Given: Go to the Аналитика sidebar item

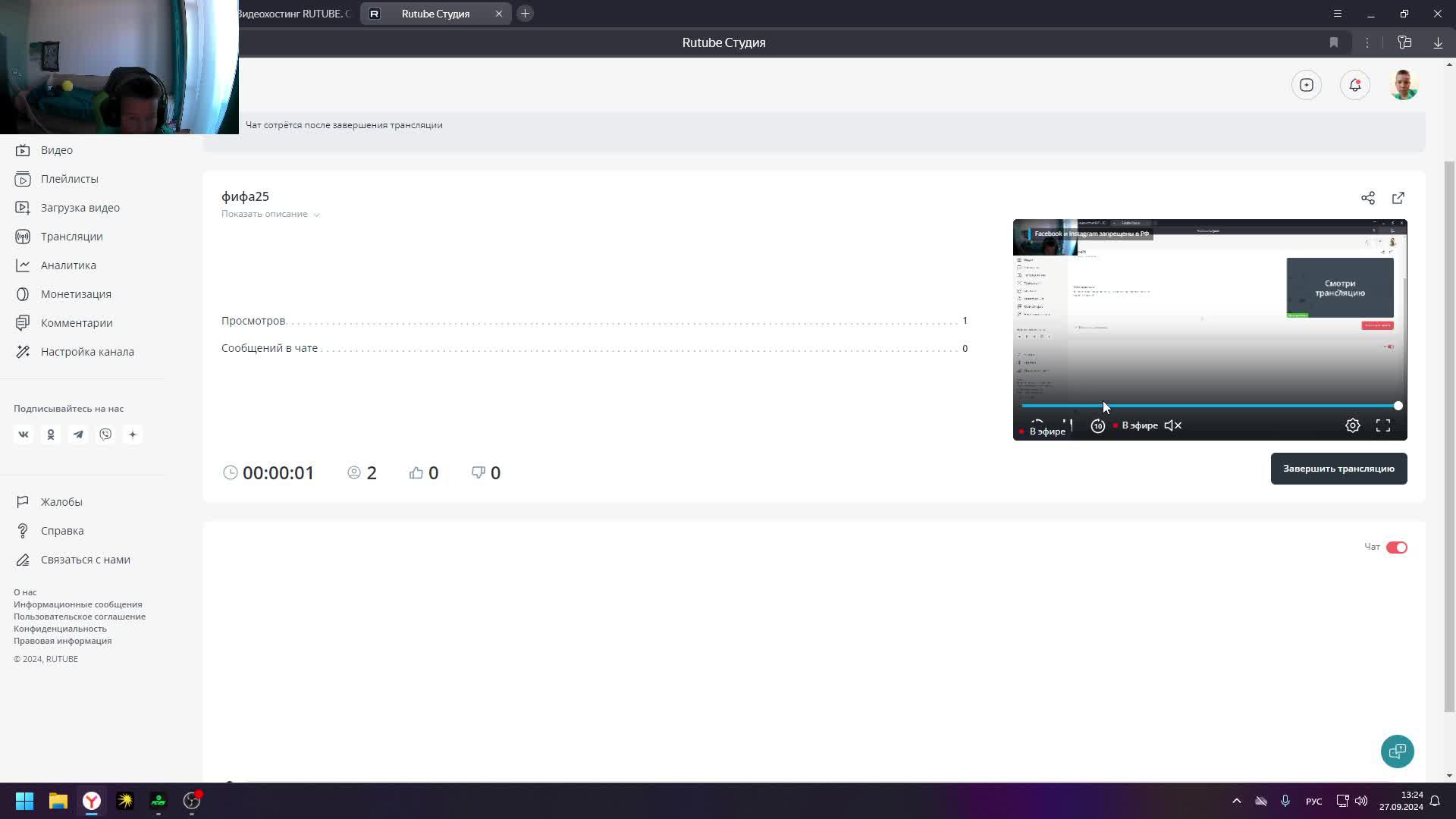Looking at the screenshot, I should pyautogui.click(x=68, y=265).
